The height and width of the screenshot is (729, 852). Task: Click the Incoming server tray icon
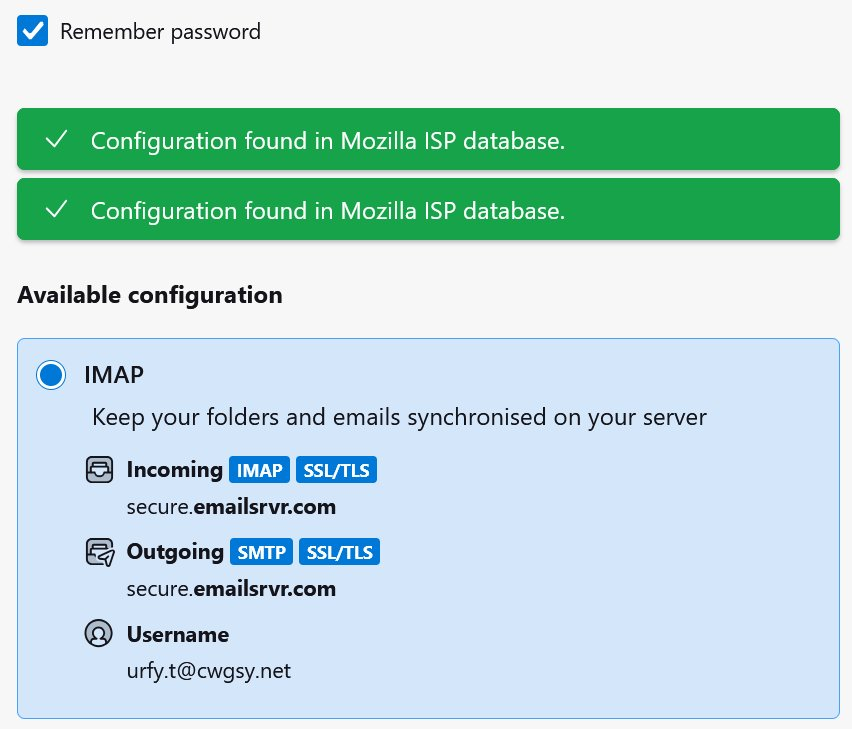pos(99,470)
